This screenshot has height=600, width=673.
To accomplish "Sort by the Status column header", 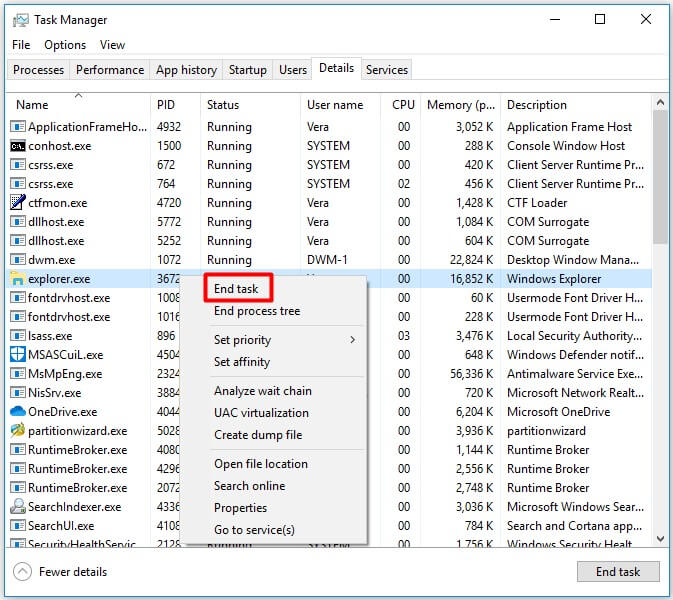I will pos(251,105).
